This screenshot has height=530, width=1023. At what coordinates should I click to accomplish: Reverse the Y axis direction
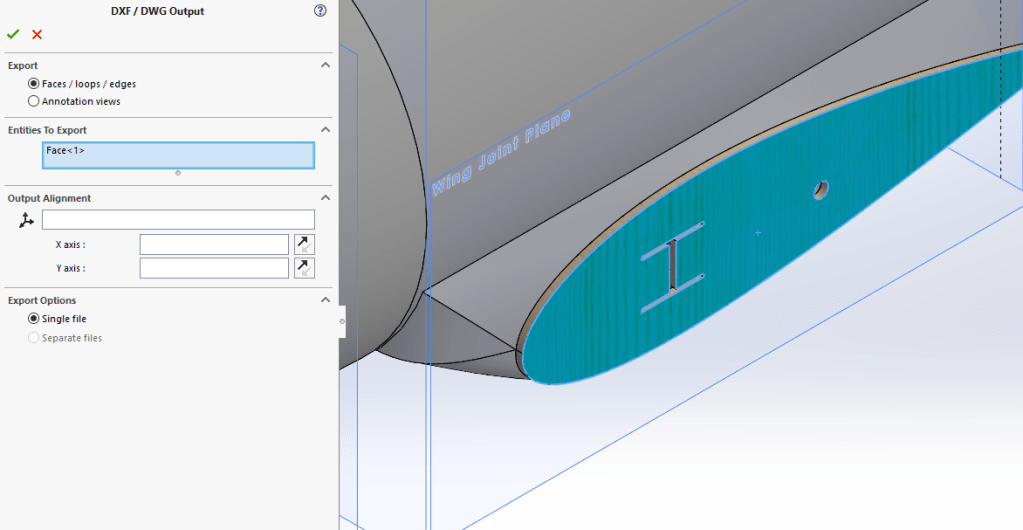point(304,268)
